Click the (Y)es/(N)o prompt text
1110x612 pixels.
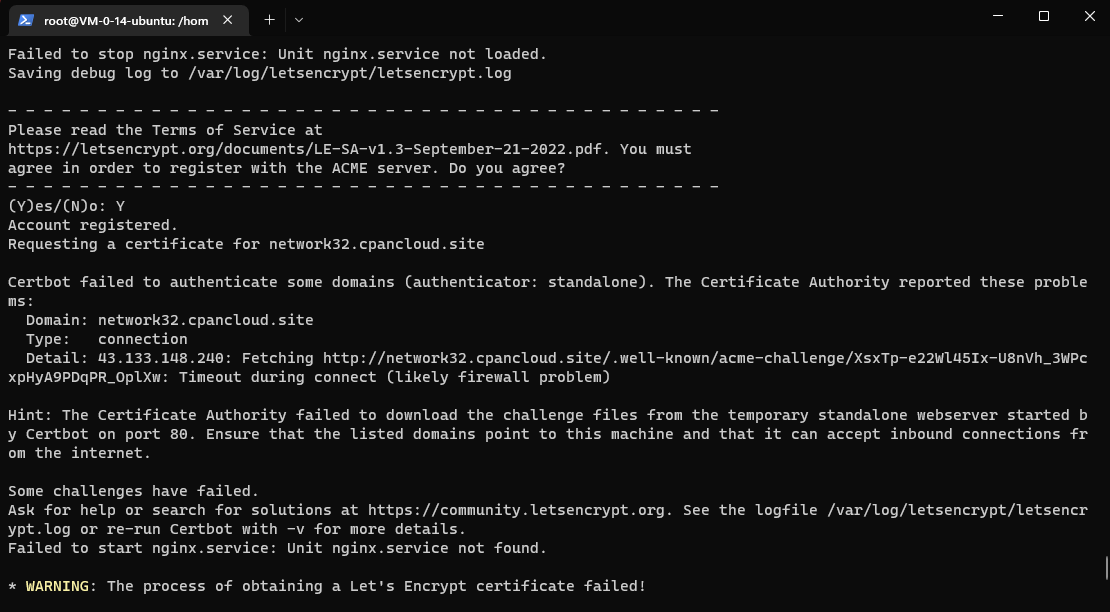pos(60,205)
